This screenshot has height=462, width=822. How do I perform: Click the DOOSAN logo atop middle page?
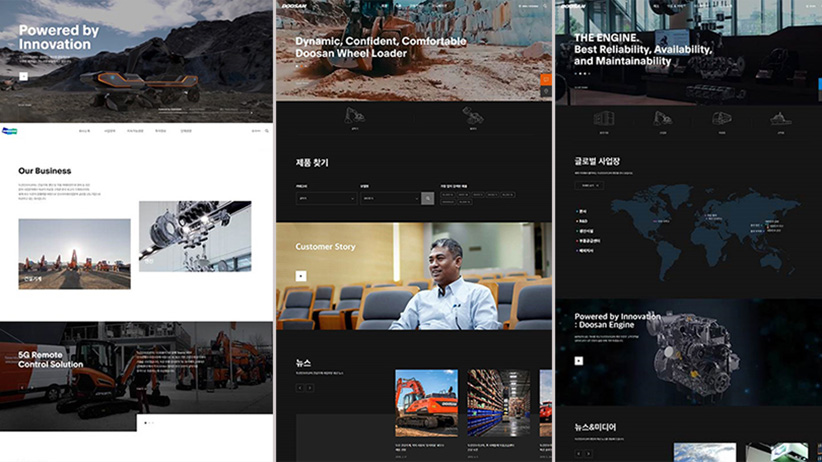[294, 6]
